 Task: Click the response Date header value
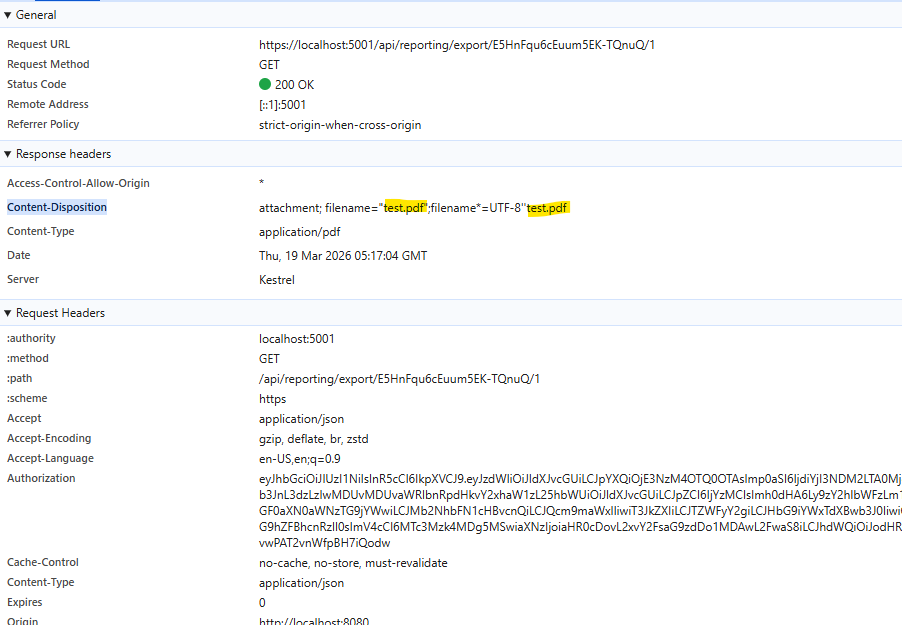343,256
